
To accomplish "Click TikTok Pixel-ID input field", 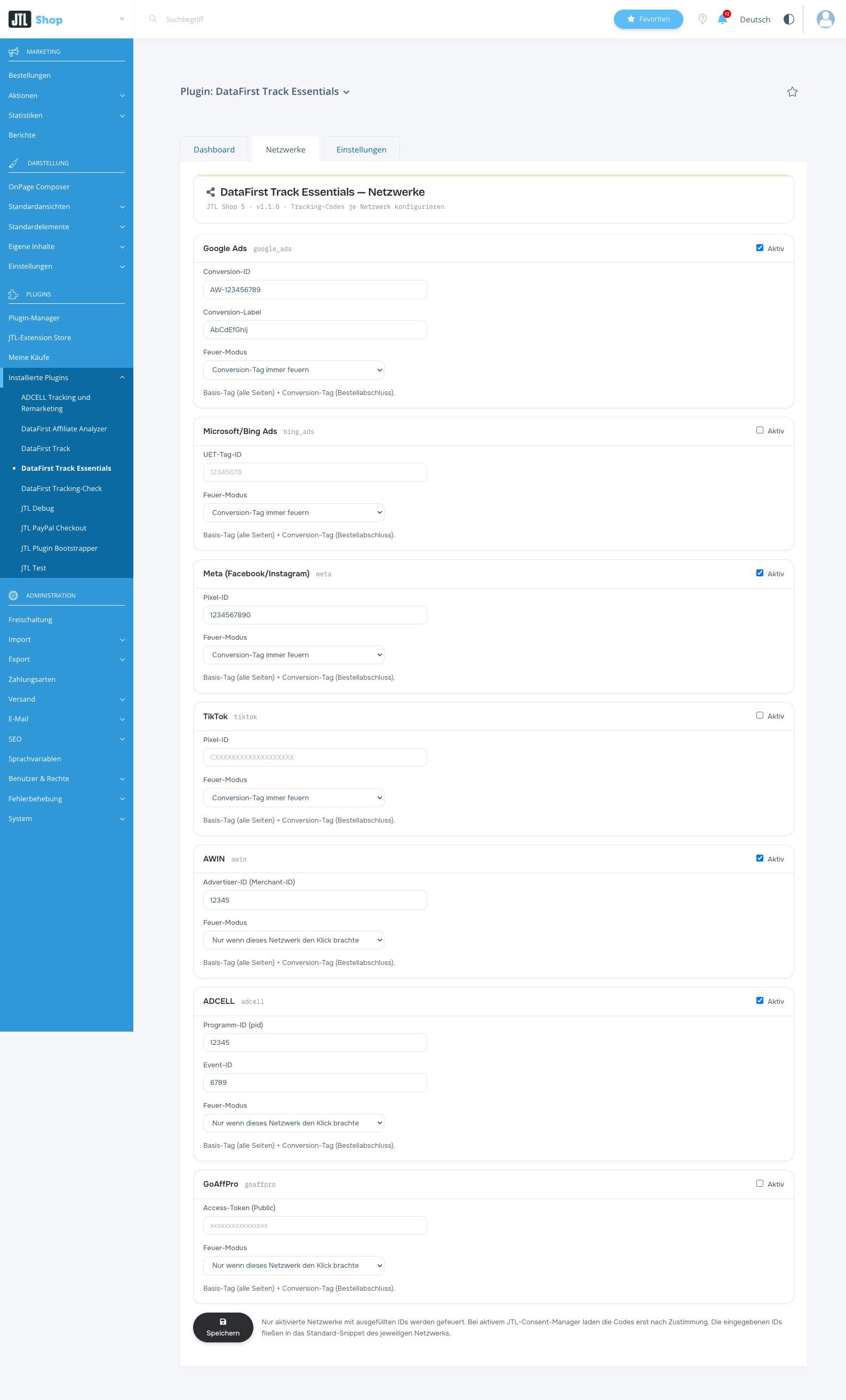I will tap(315, 758).
